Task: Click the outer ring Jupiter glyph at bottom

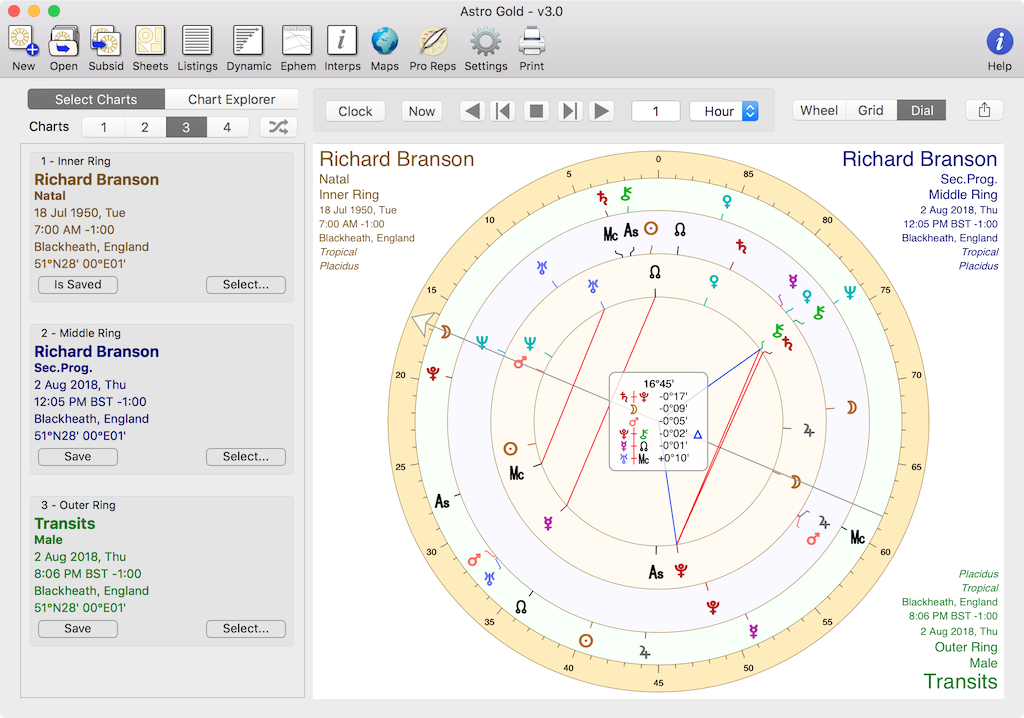Action: (645, 652)
